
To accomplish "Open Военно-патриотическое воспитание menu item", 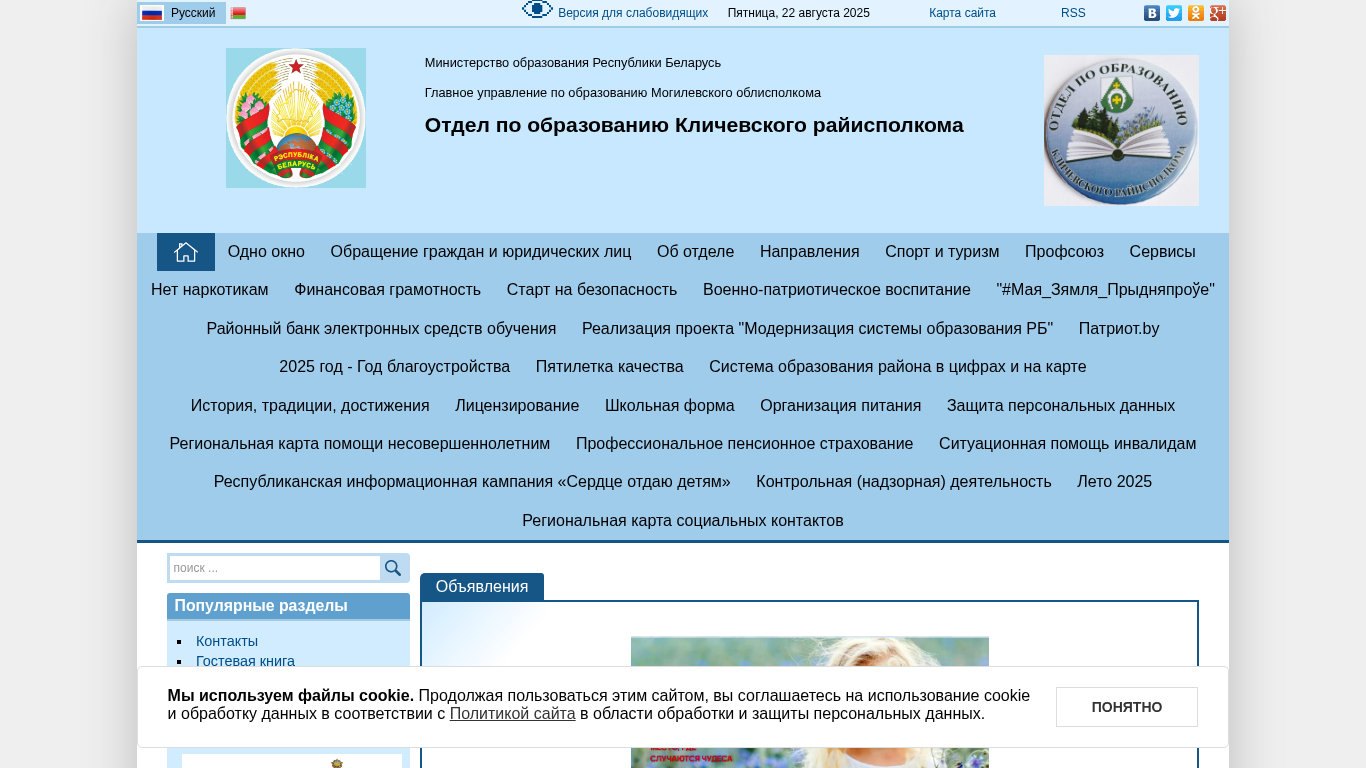I will click(837, 290).
